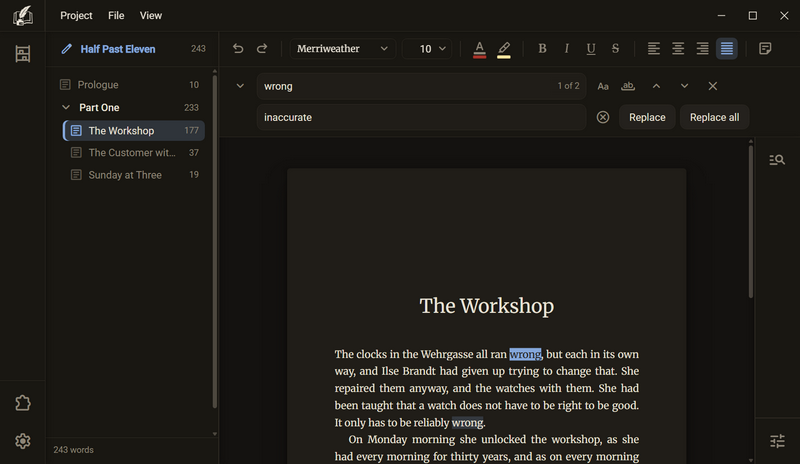This screenshot has width=800, height=464.
Task: Collapse the replace row chevron
Action: point(240,86)
